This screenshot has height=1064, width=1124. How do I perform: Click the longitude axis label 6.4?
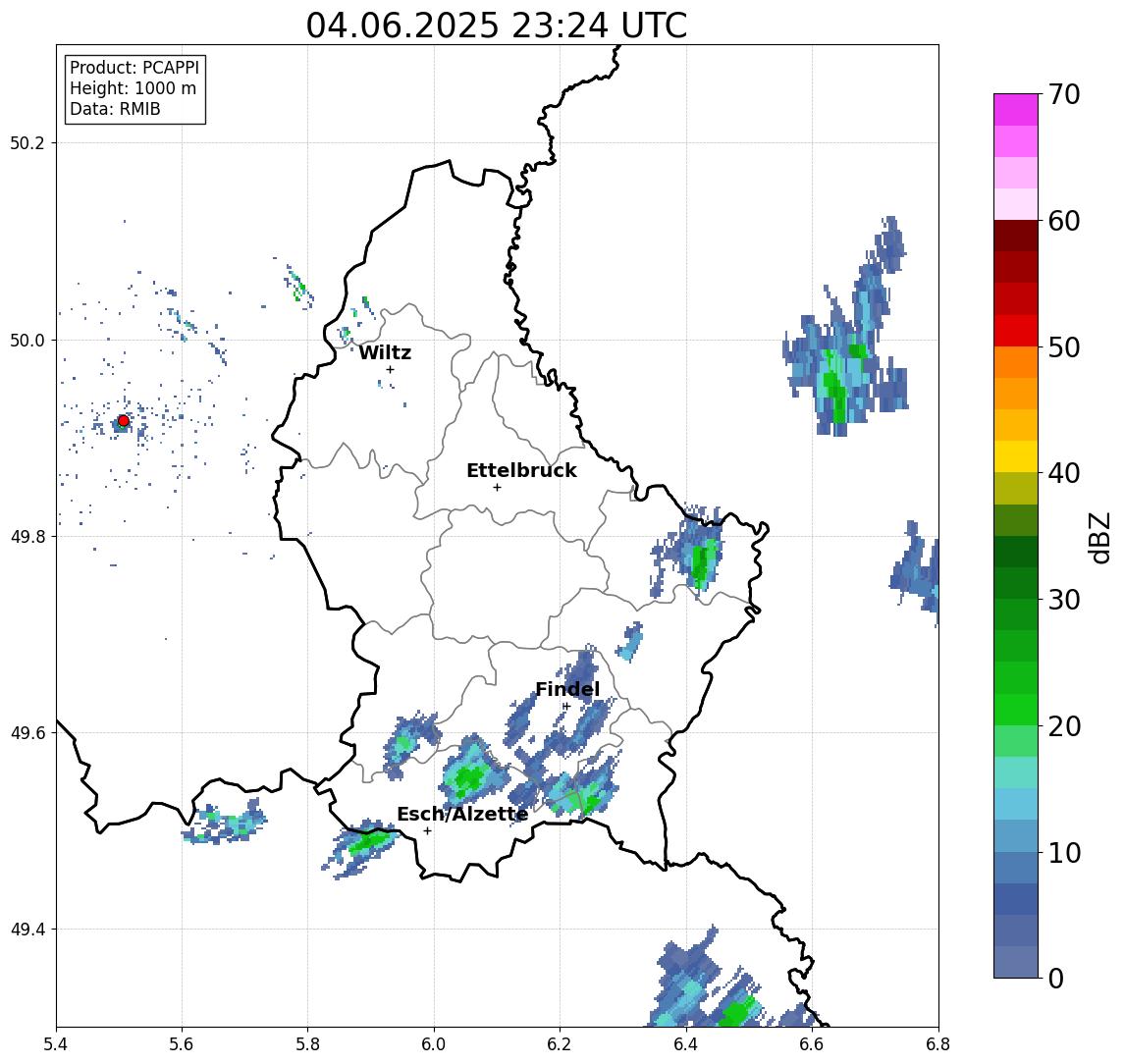(686, 1044)
